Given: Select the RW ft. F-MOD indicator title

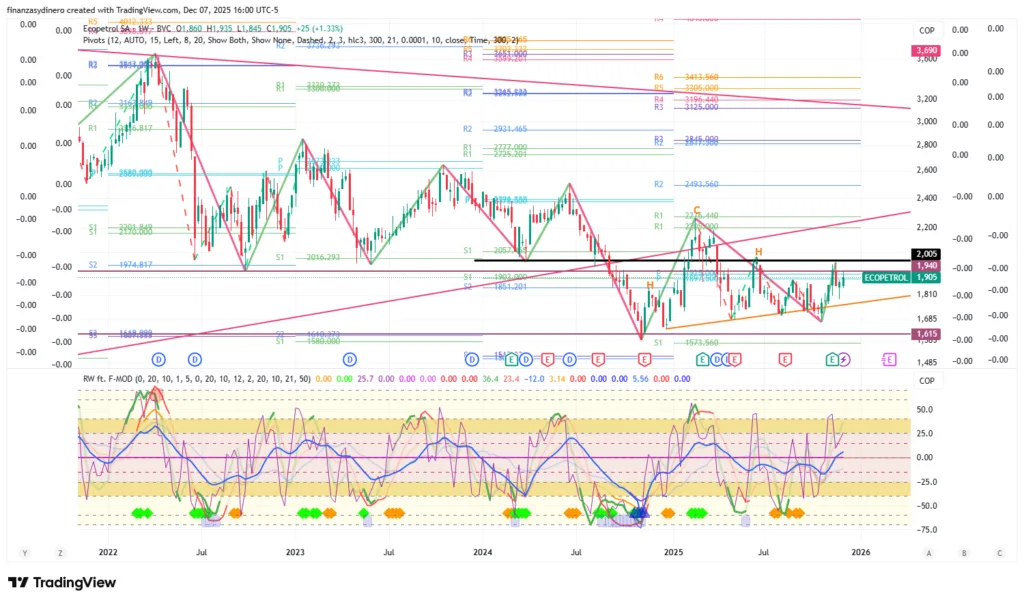Looking at the screenshot, I should [120, 379].
